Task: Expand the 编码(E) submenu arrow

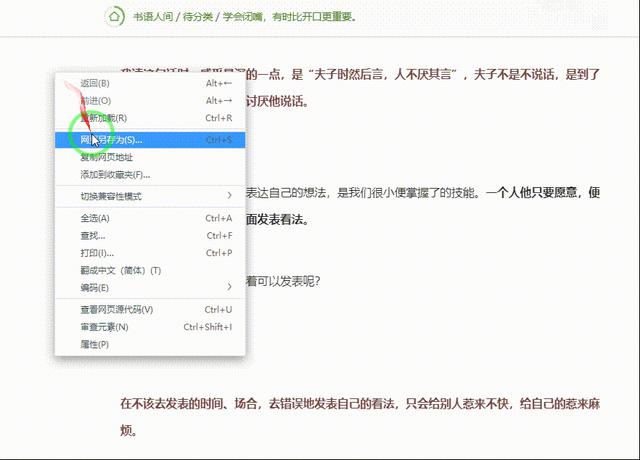Action: point(229,287)
